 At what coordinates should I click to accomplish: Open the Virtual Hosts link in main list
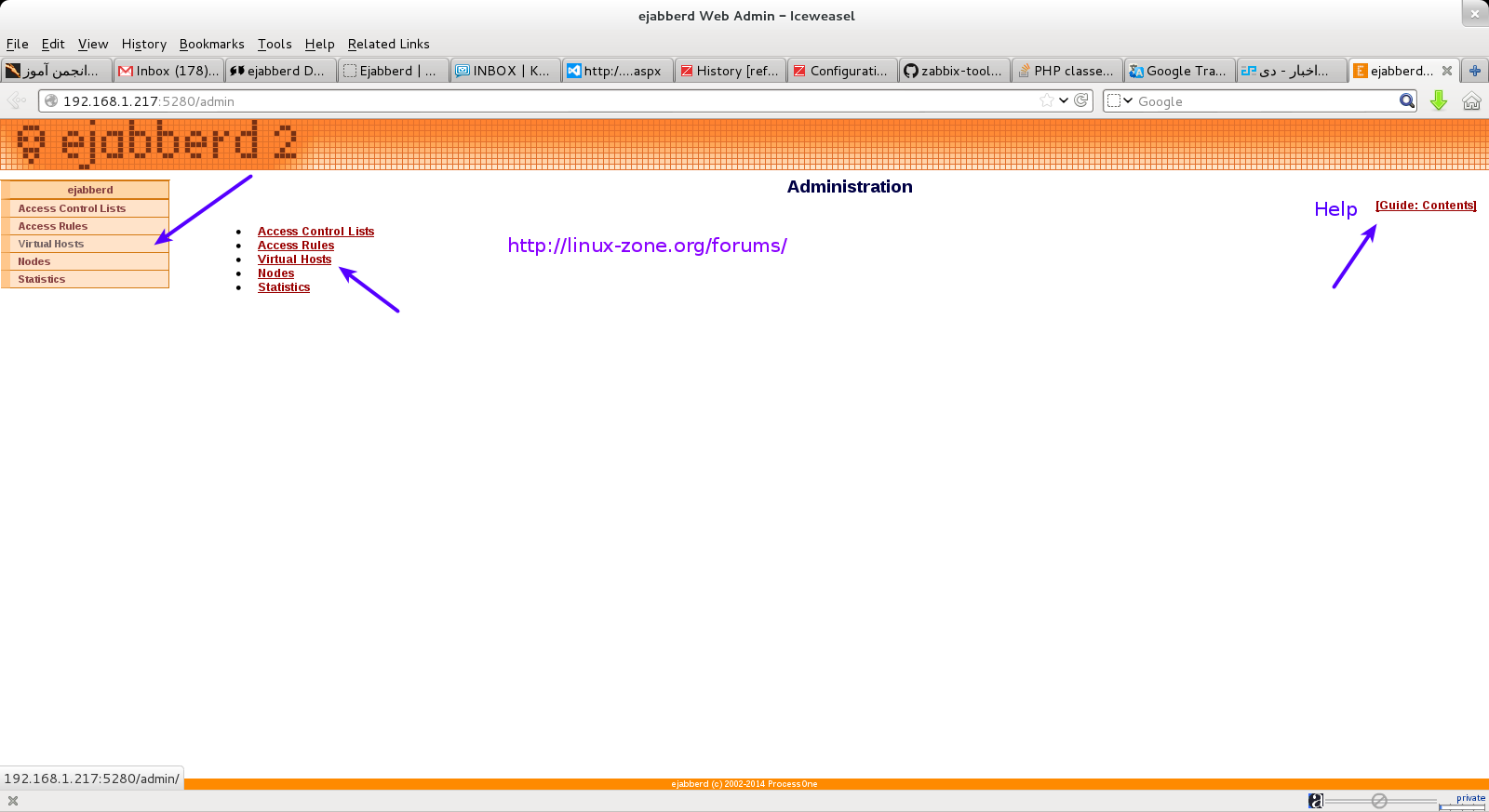(294, 260)
